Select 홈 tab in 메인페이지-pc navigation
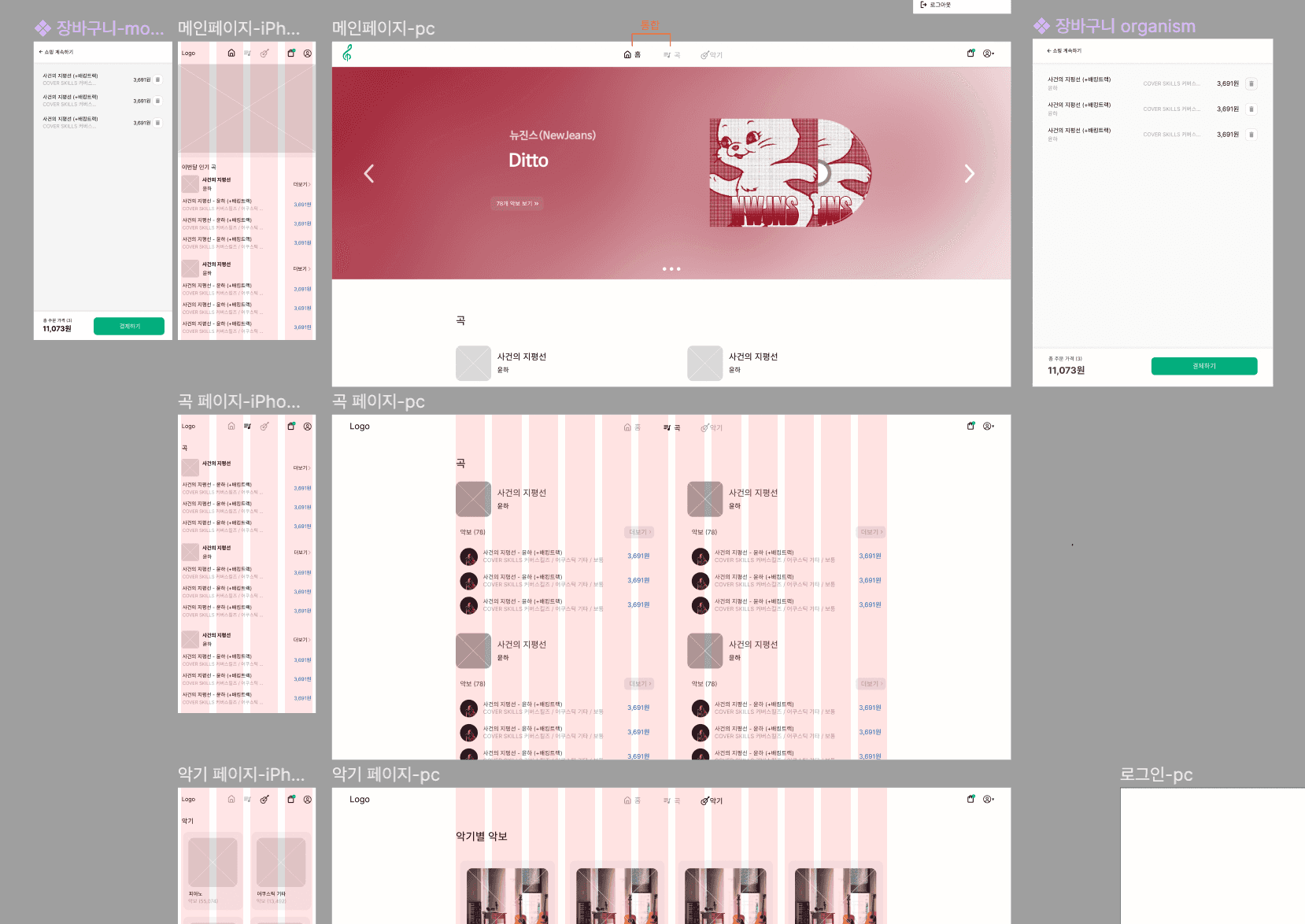The width and height of the screenshot is (1305, 924). point(632,54)
